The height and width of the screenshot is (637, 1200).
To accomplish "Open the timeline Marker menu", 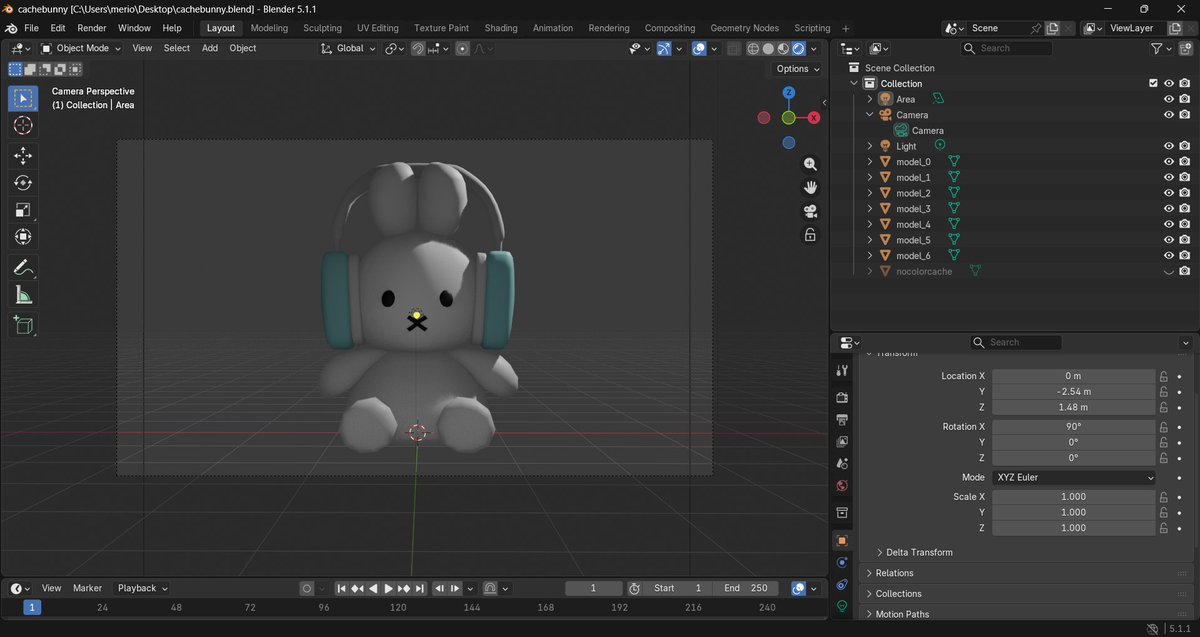I will [87, 588].
